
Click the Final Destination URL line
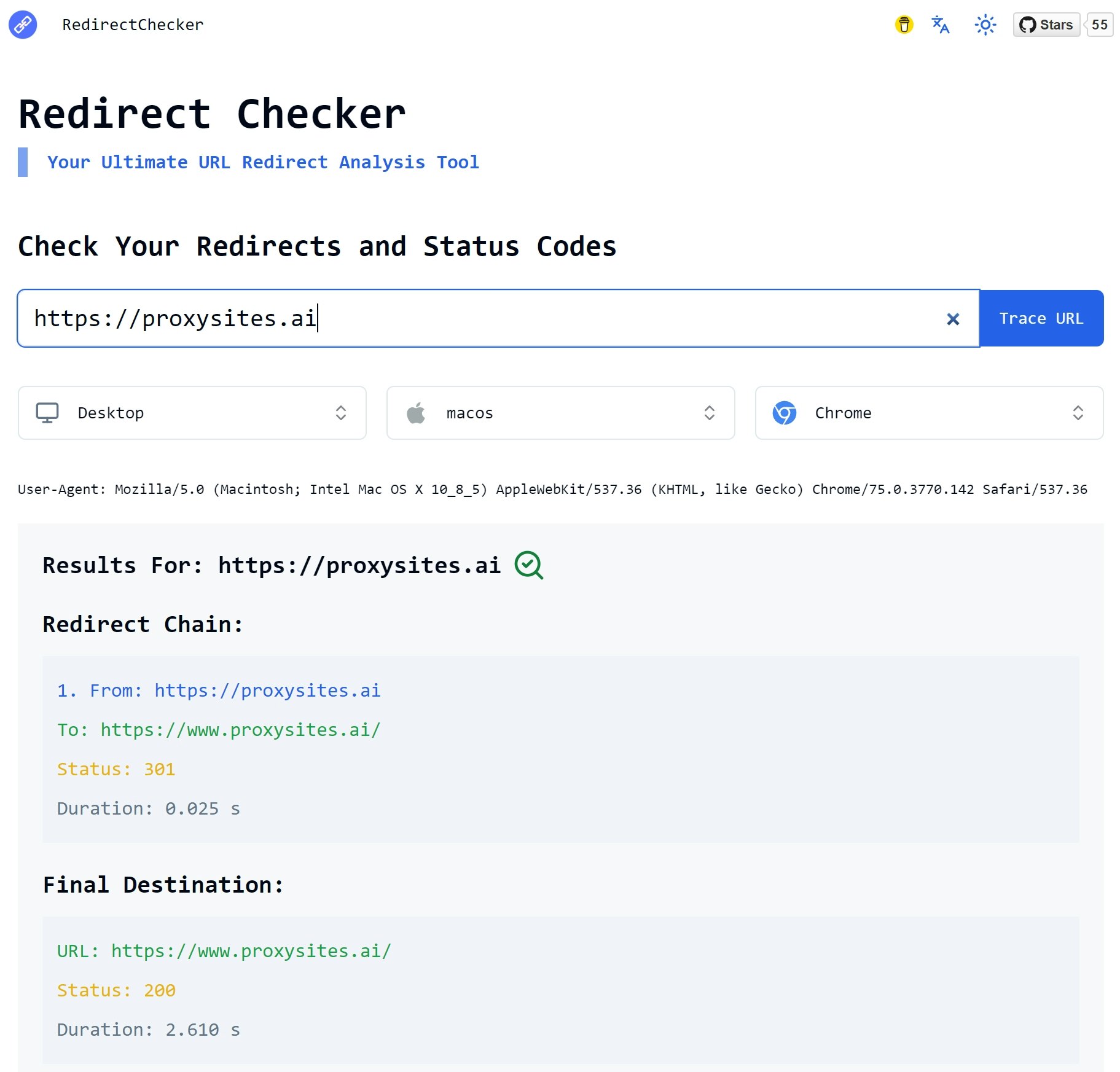pyautogui.click(x=224, y=951)
